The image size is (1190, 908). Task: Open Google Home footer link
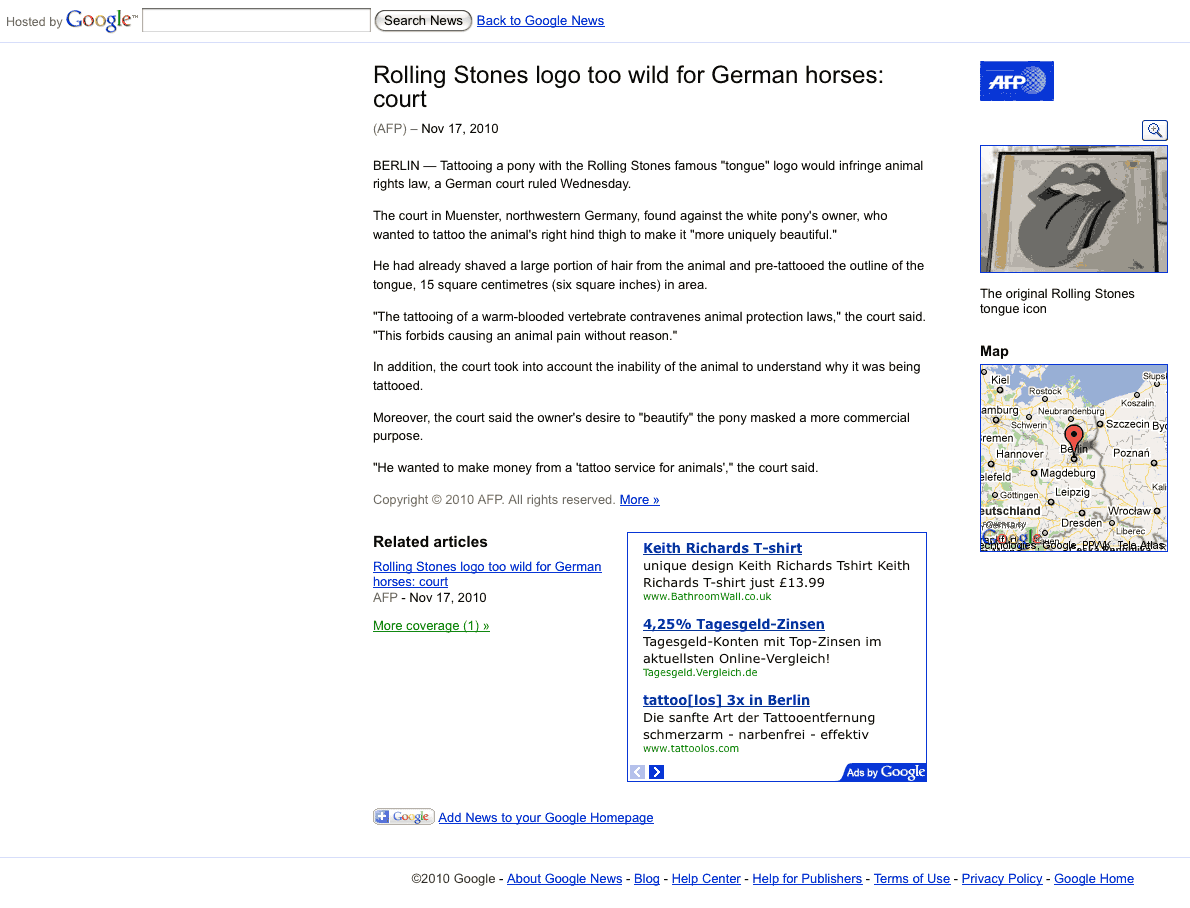[1094, 878]
